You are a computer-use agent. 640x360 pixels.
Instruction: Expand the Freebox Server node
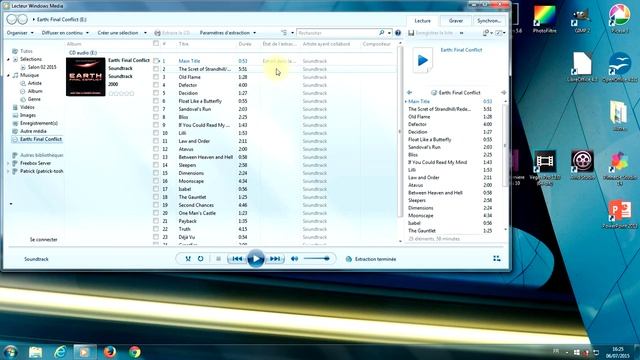9,163
